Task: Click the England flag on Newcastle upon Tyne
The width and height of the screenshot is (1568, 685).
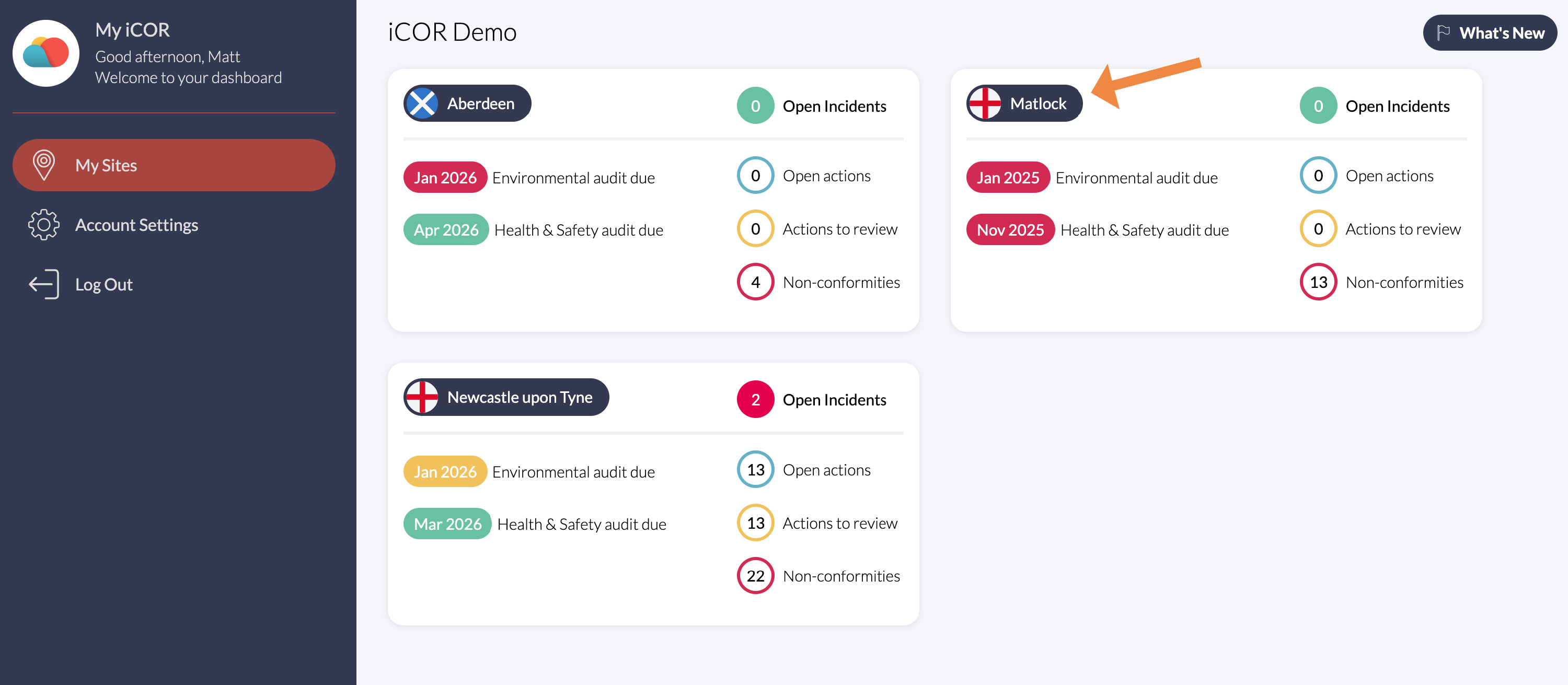Action: (x=422, y=397)
